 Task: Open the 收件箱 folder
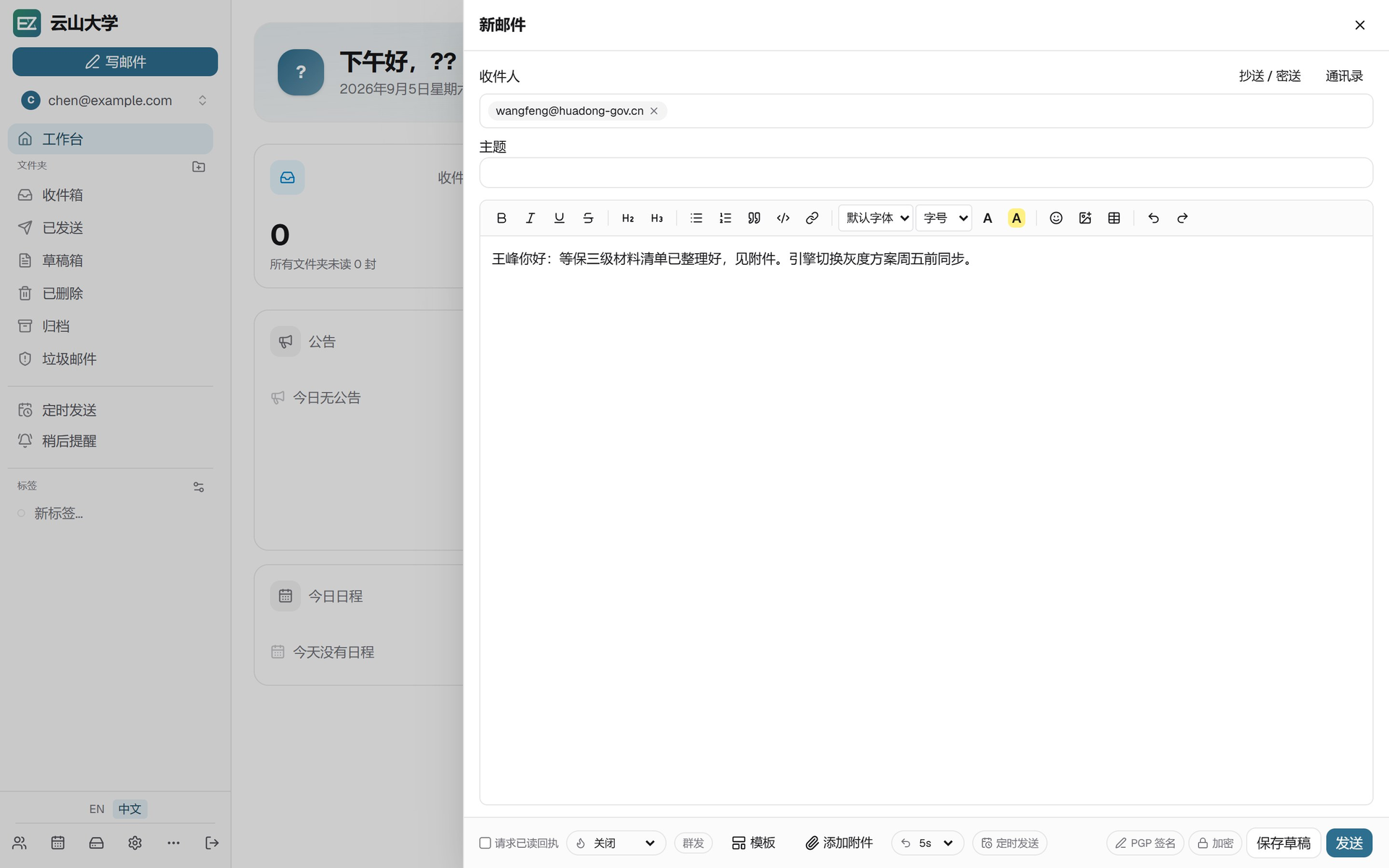[x=111, y=195]
